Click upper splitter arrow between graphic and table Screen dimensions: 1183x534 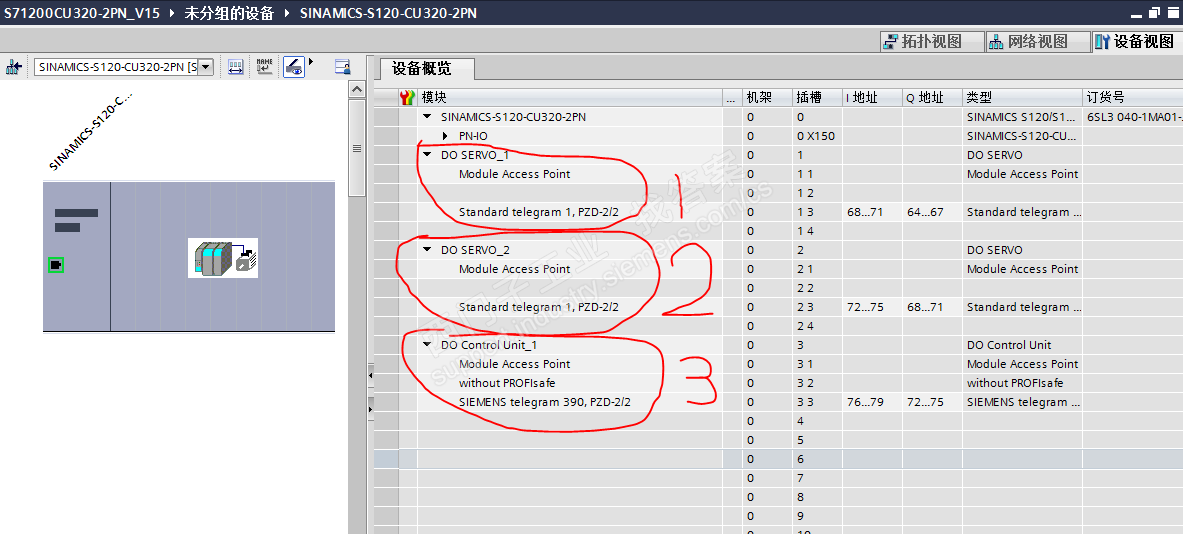pyautogui.click(x=370, y=374)
